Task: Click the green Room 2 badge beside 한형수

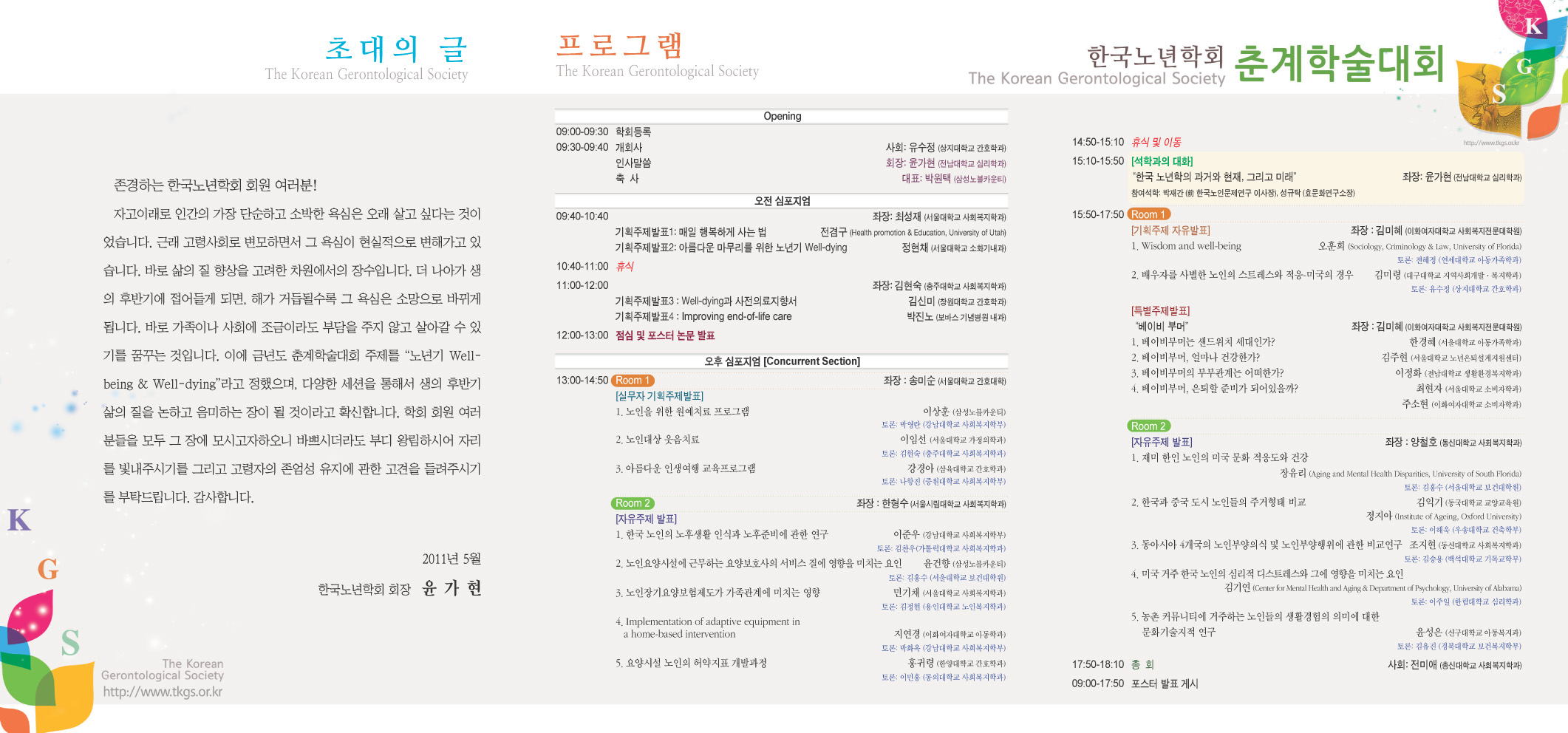Action: [x=633, y=503]
